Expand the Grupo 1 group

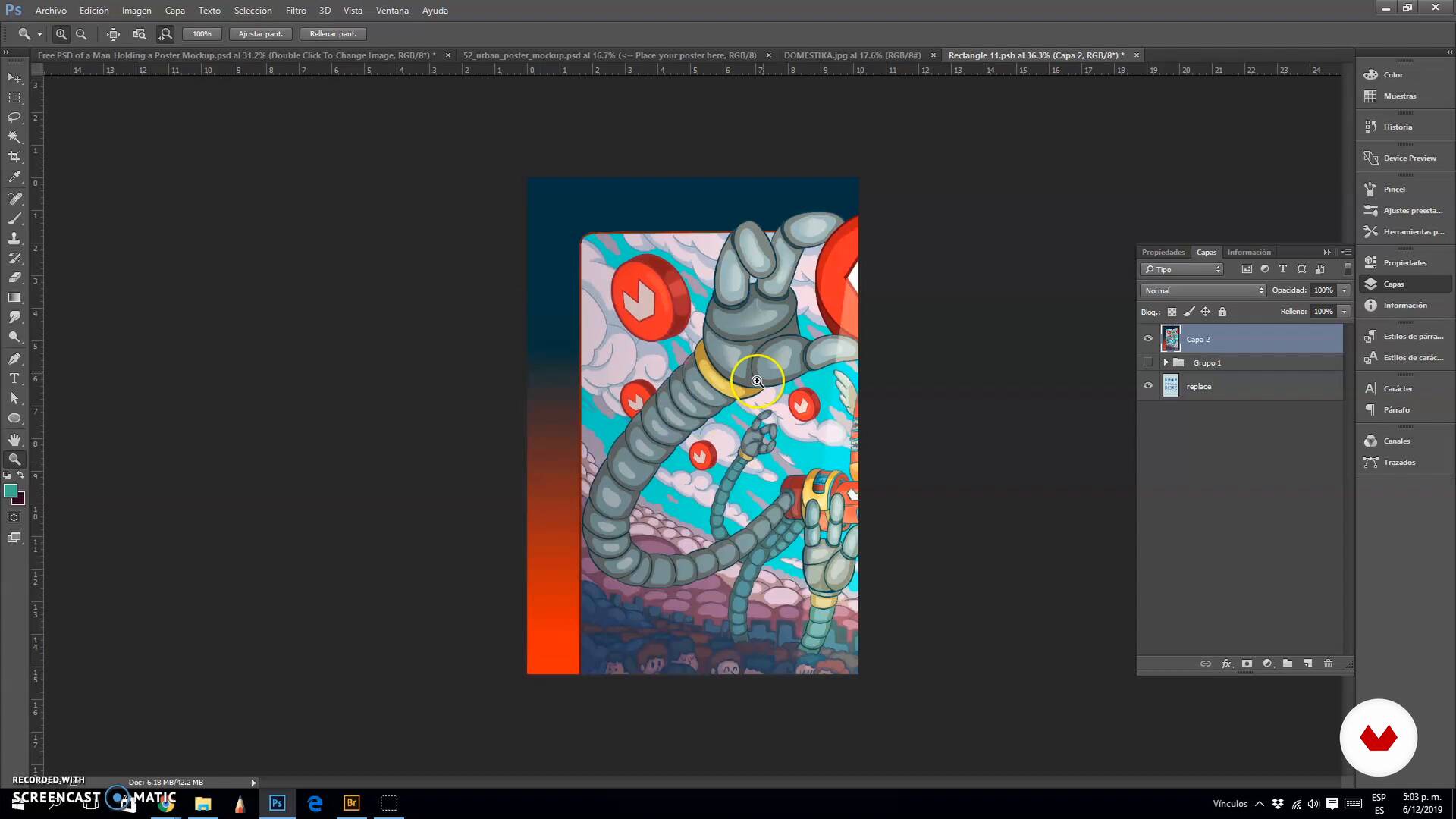click(x=1166, y=362)
